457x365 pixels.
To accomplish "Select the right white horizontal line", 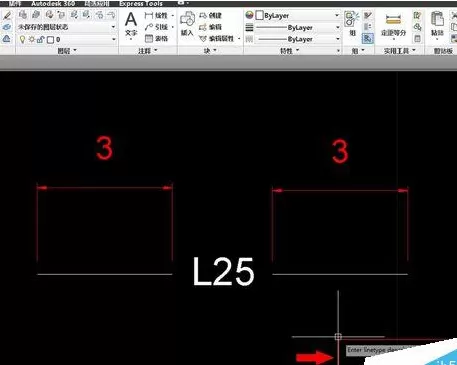I will coord(340,274).
